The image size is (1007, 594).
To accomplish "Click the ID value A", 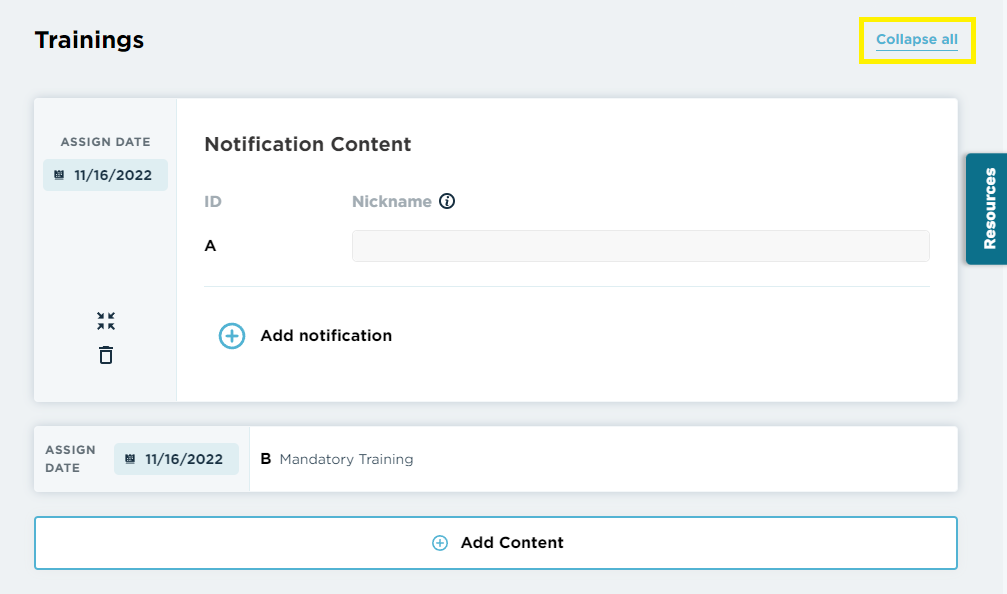I will point(210,246).
